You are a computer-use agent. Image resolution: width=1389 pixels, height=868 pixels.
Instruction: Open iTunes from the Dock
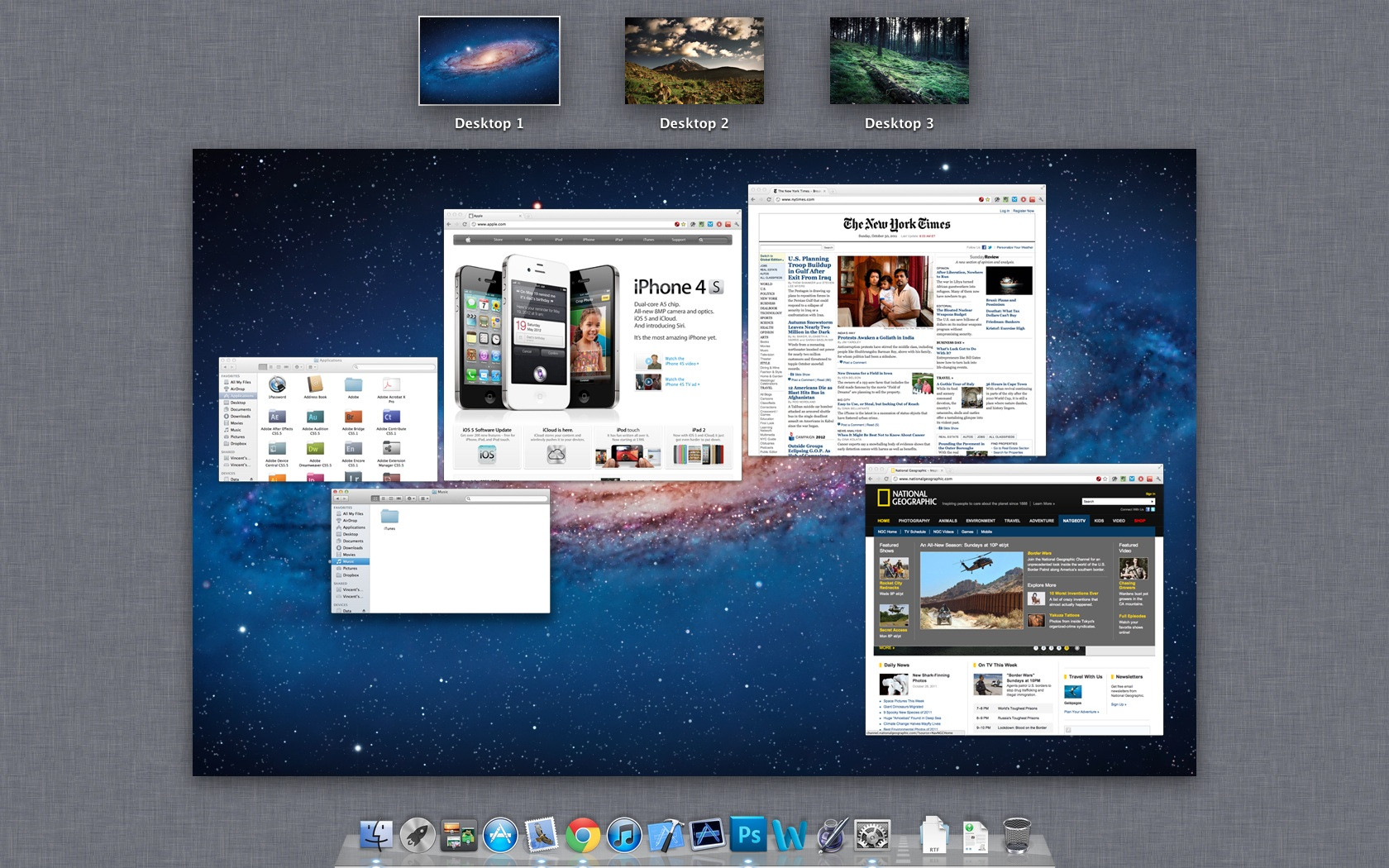624,836
